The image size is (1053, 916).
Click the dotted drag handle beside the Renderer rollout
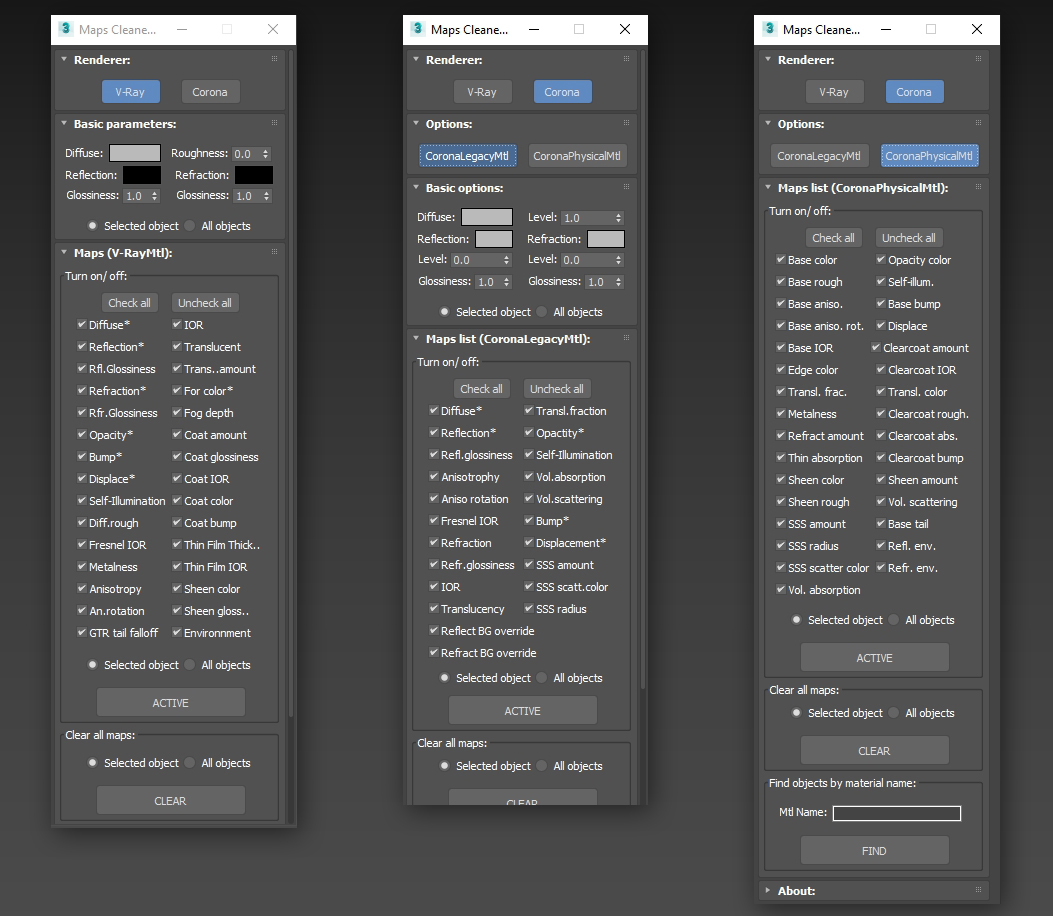tap(273, 59)
